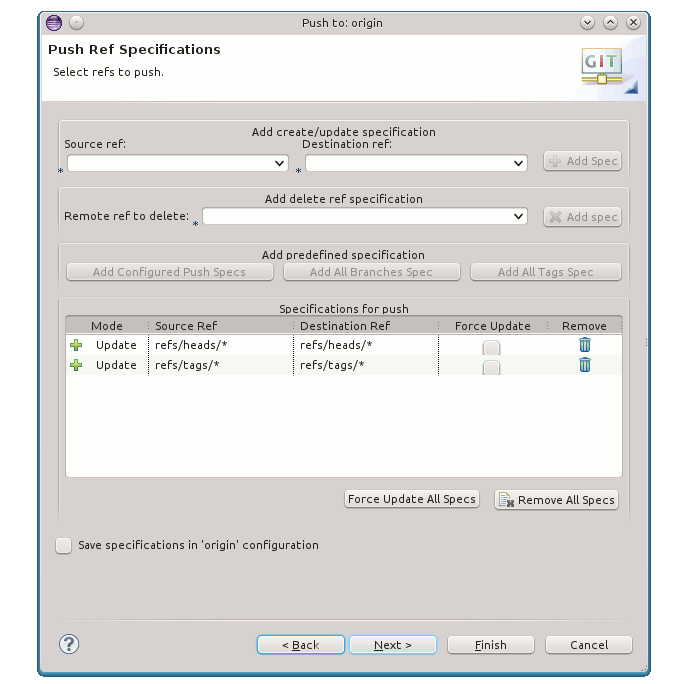Minimize the Push to: origin dialog

click(x=587, y=22)
